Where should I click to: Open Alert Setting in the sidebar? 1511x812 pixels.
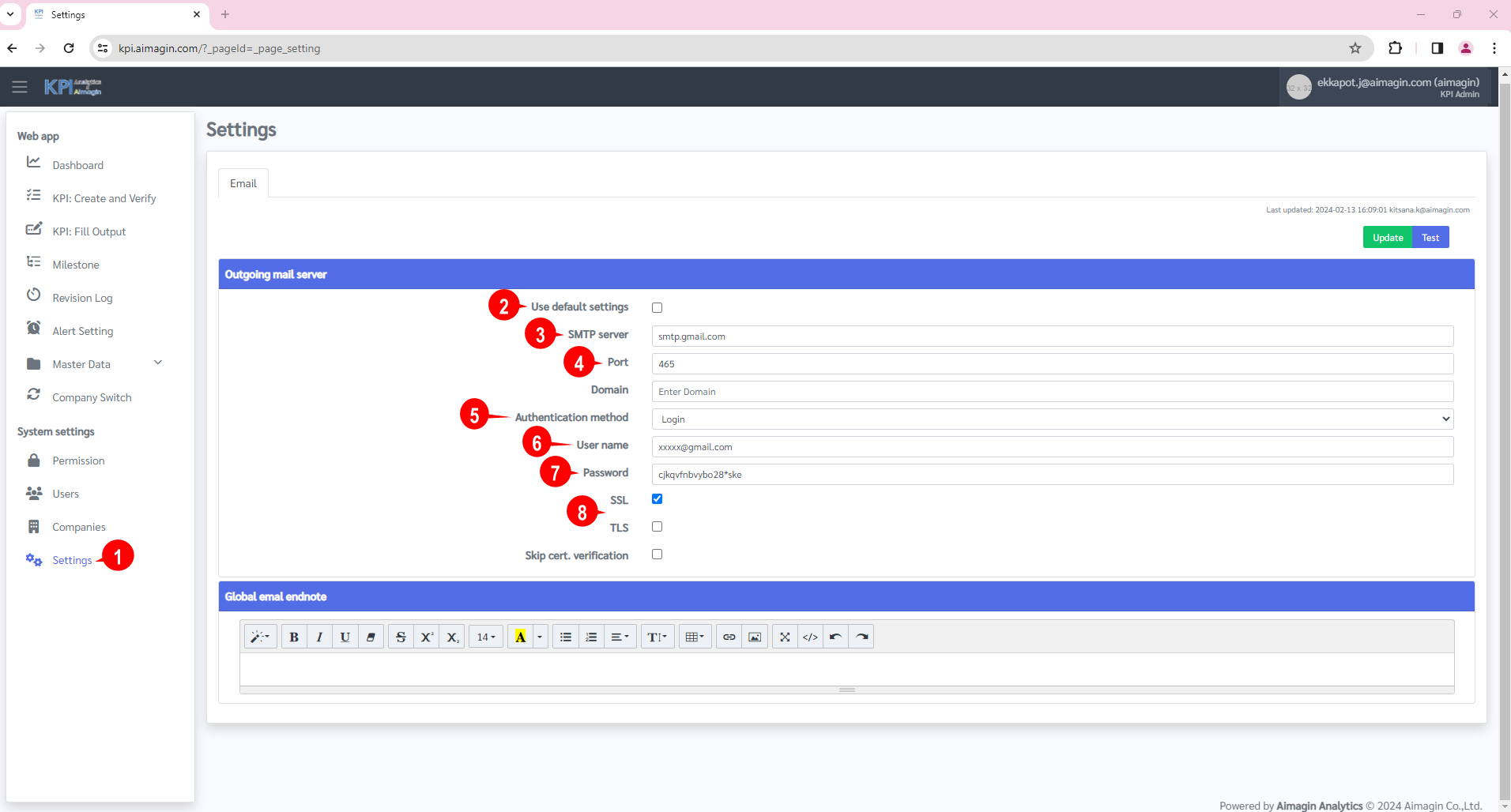click(83, 331)
